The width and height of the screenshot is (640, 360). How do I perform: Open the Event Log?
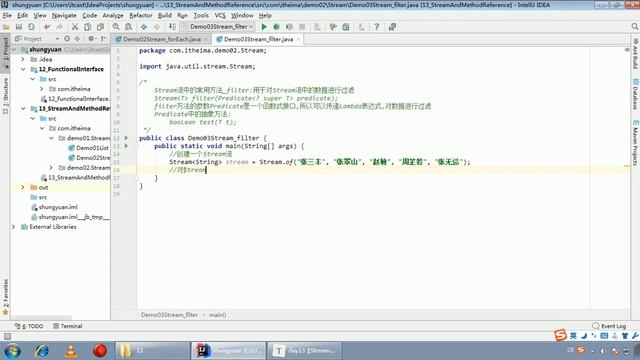[x=609, y=326]
